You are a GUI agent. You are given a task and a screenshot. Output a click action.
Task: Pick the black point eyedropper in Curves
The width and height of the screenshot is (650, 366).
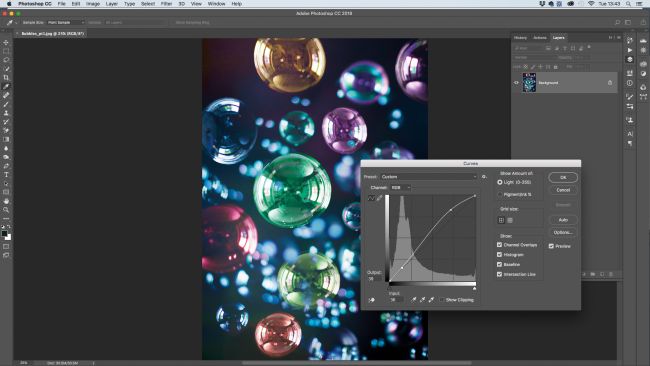tap(413, 299)
